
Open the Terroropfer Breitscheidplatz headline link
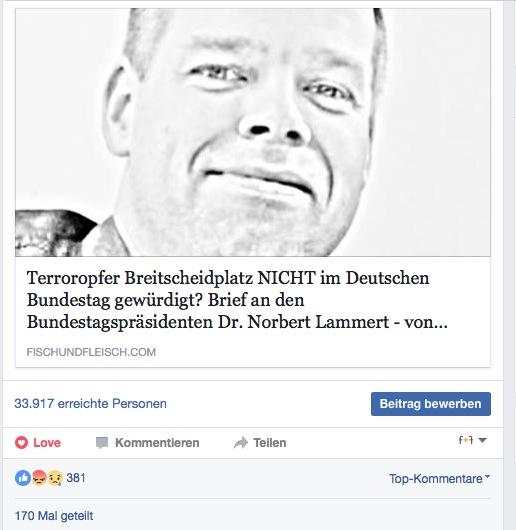[x=237, y=300]
